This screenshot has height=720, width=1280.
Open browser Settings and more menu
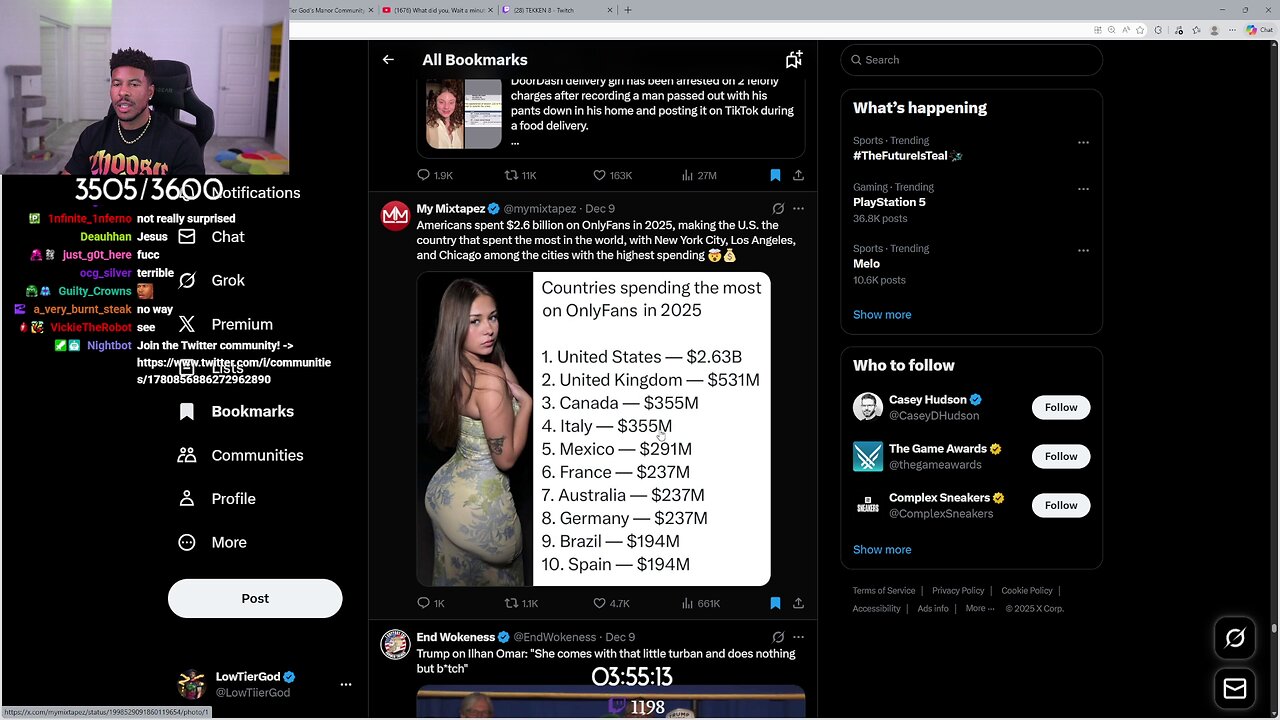point(1233,30)
